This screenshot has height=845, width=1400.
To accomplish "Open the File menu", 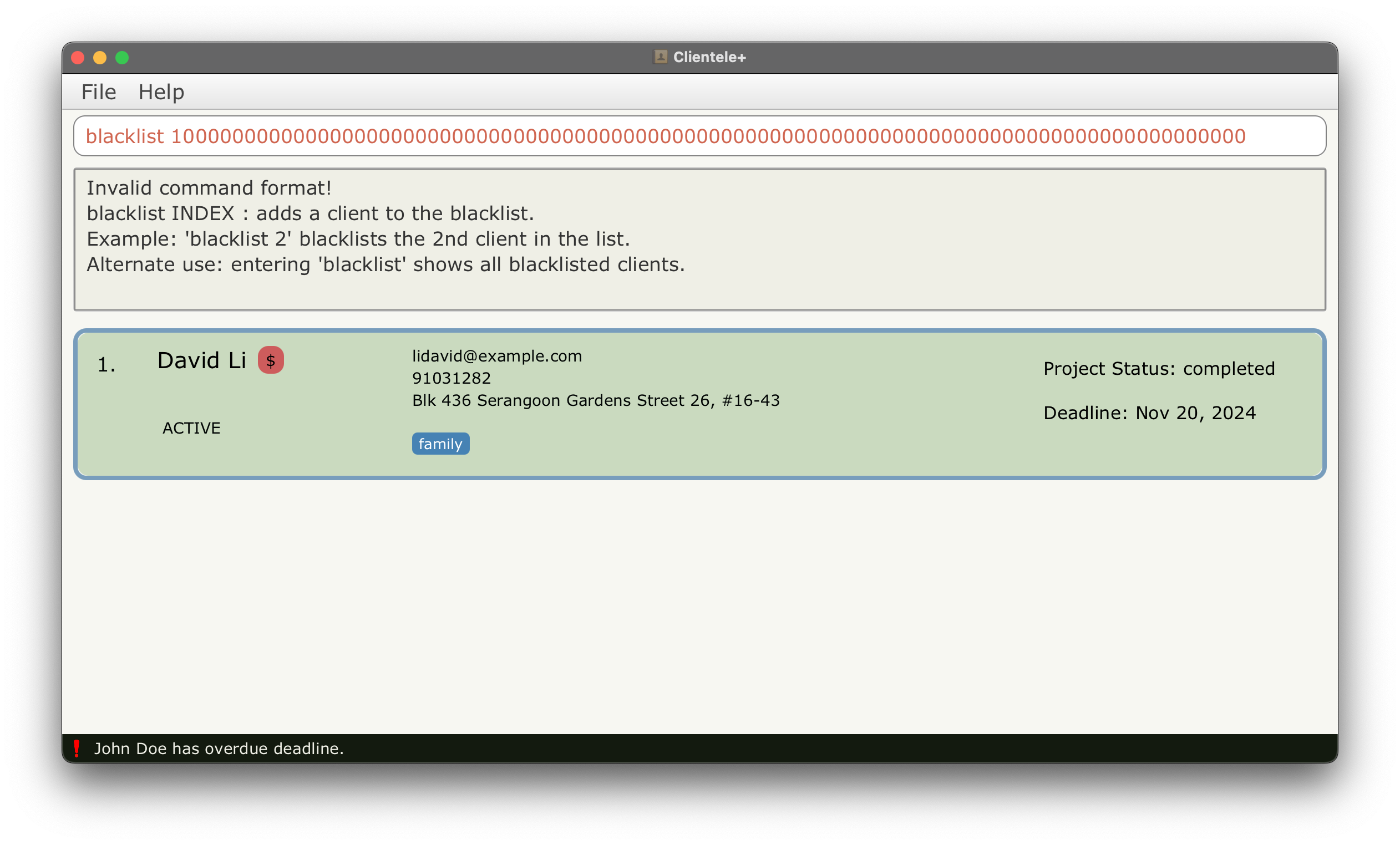I will (x=98, y=92).
